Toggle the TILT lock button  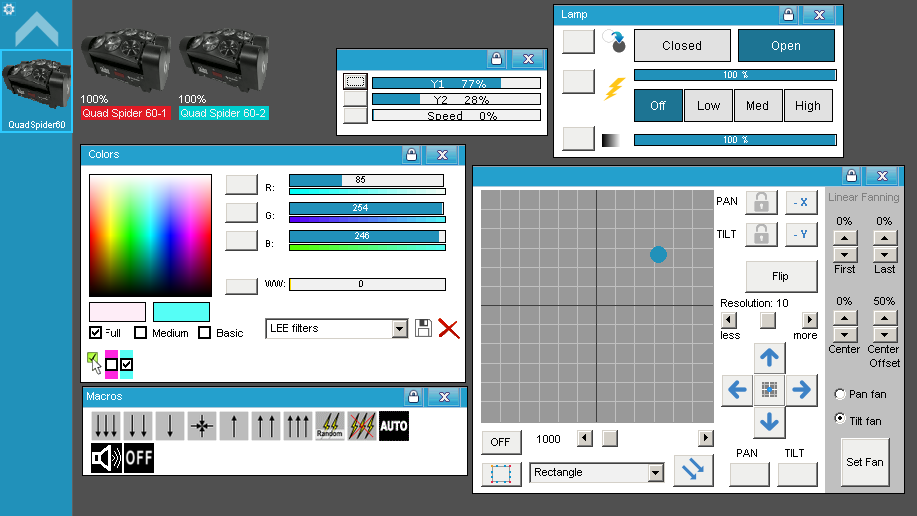pos(761,235)
